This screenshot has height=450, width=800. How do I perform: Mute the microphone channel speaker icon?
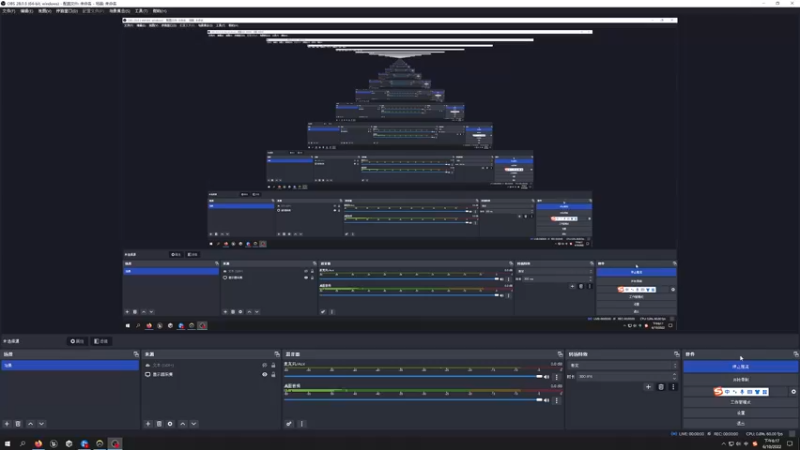547,377
